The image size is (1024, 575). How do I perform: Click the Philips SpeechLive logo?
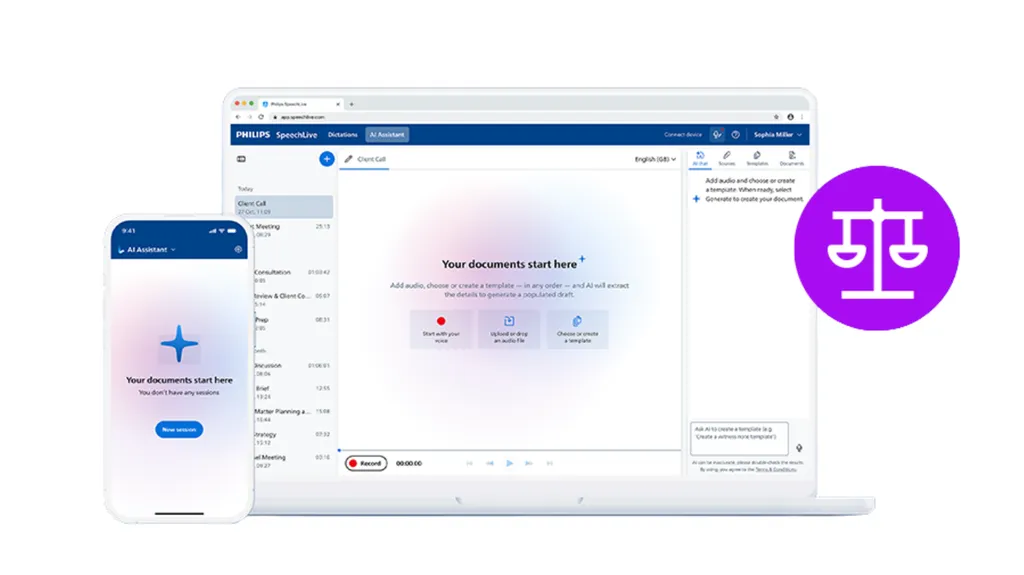click(276, 135)
